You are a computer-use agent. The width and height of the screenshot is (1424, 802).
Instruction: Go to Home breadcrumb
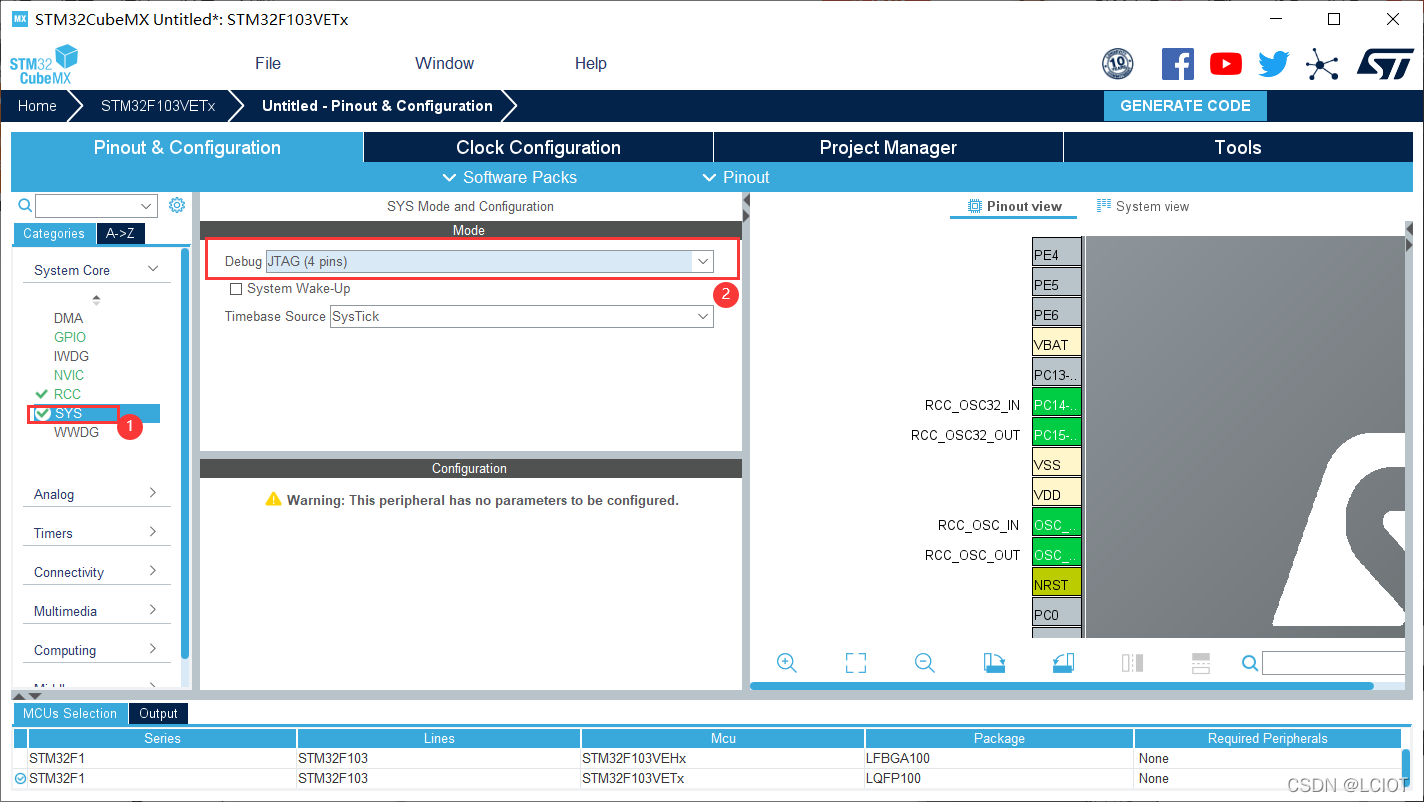(x=37, y=106)
